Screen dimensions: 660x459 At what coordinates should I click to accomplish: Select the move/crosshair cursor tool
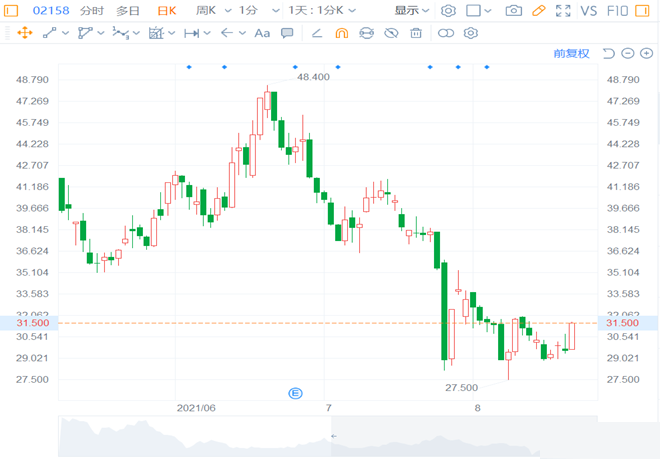click(x=24, y=33)
